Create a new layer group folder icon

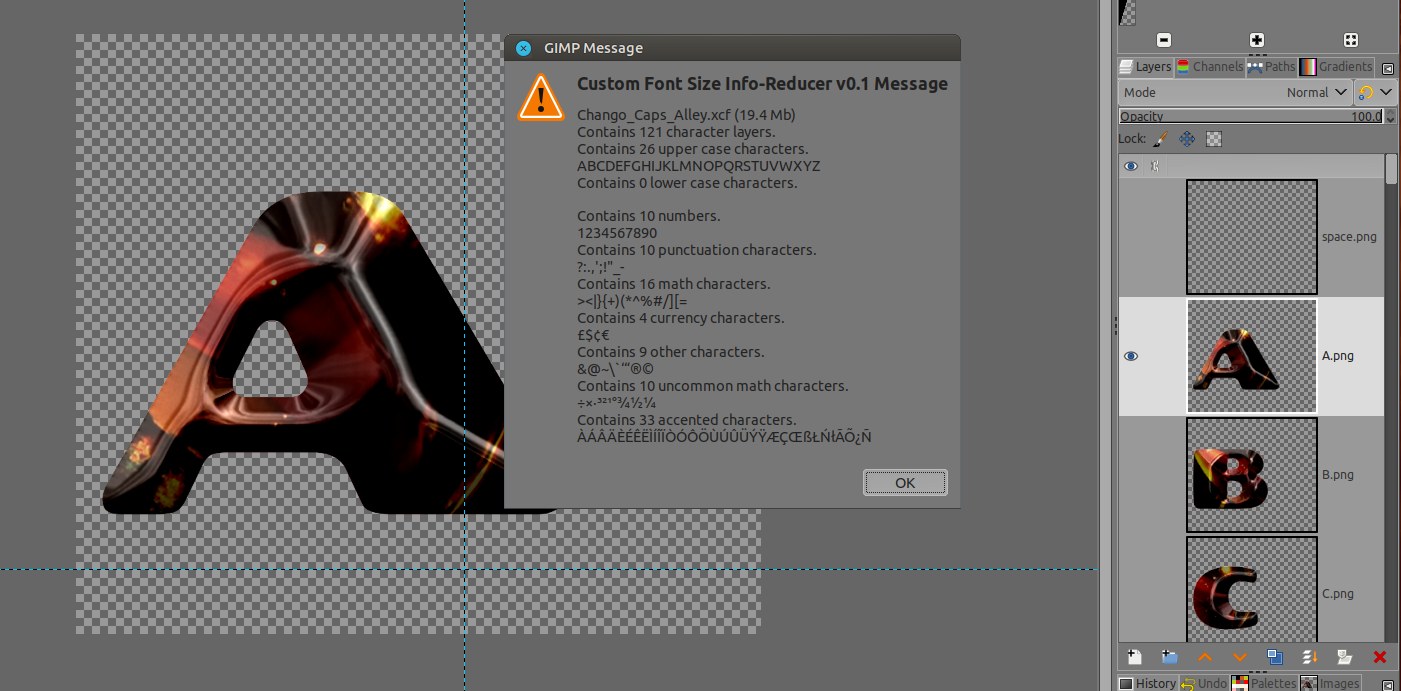1169,657
